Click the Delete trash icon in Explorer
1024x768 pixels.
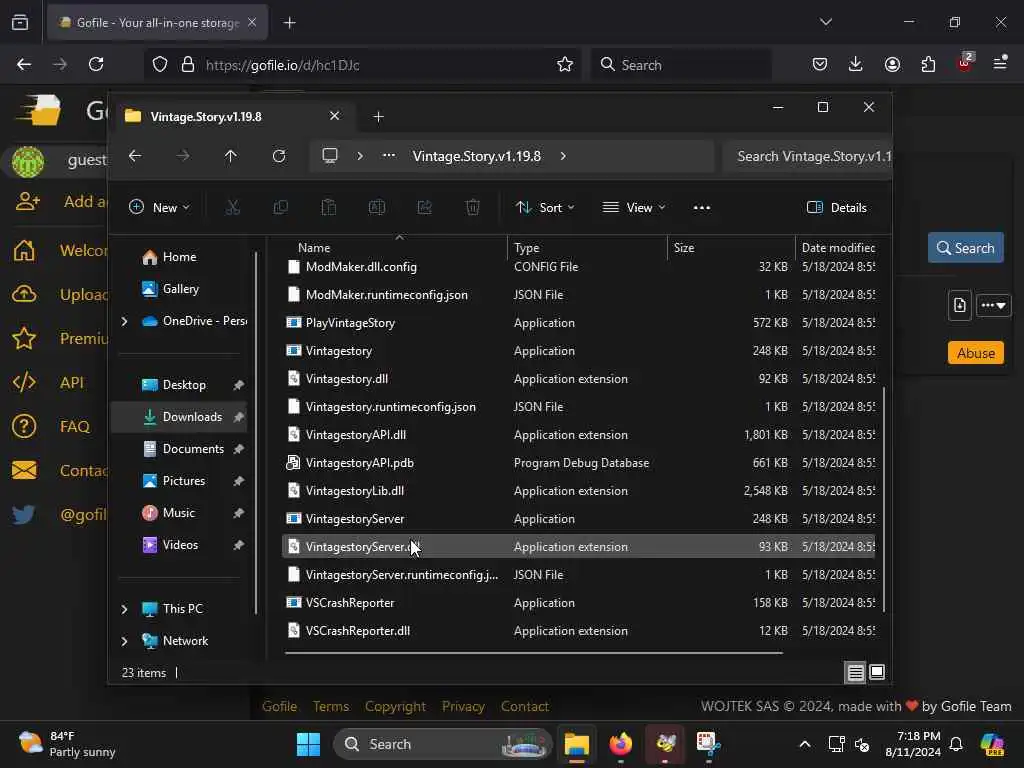pos(473,208)
